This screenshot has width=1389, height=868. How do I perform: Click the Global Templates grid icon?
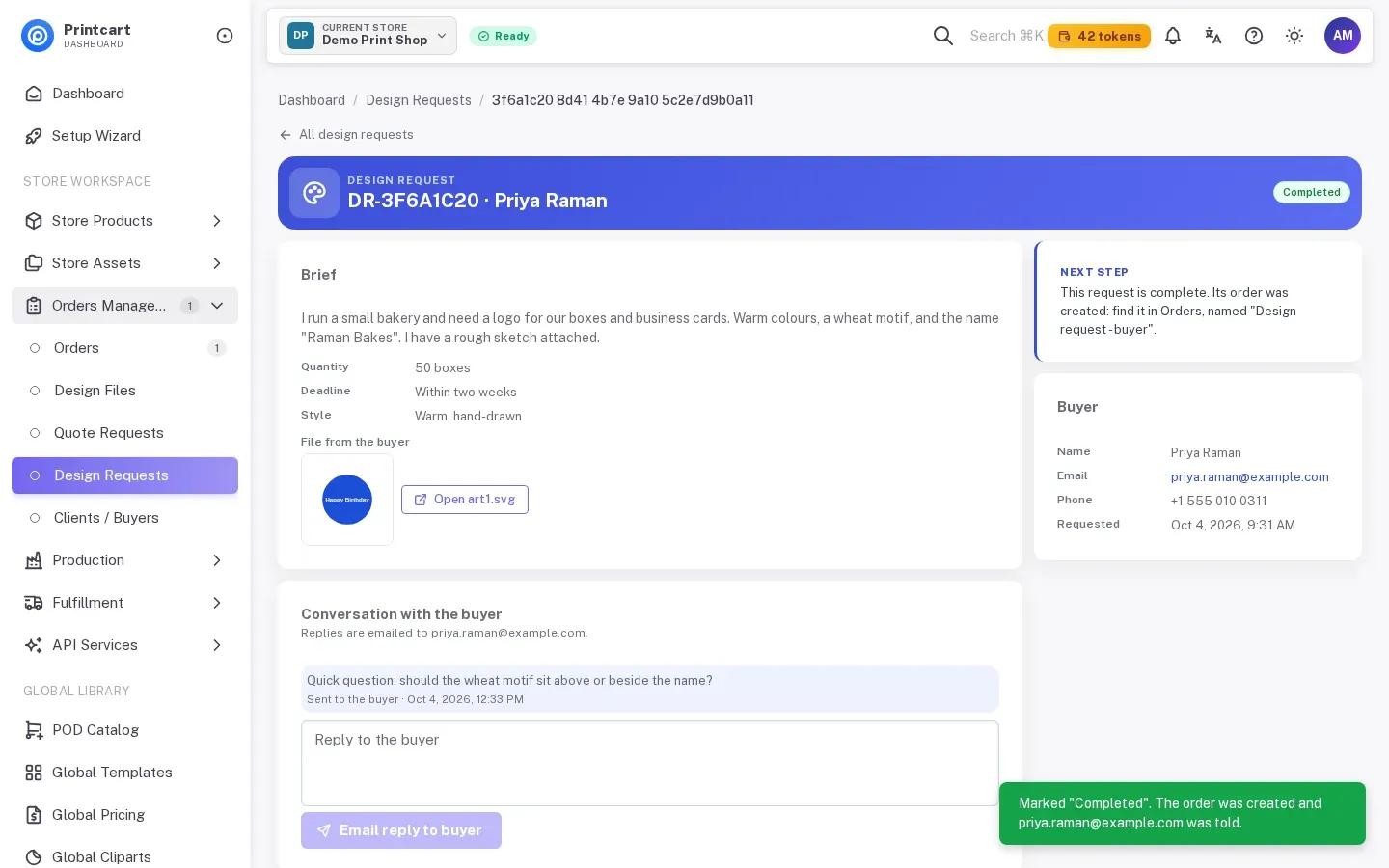[x=34, y=773]
